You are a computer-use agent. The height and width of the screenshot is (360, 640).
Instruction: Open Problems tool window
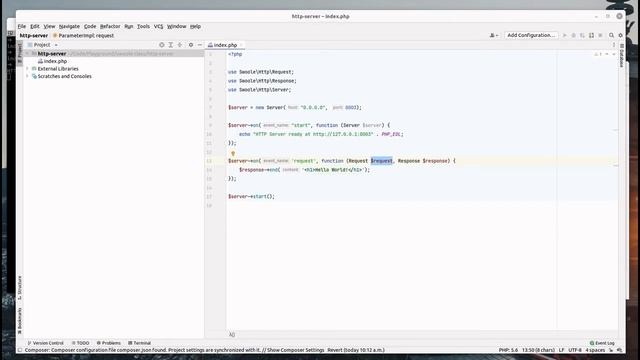point(109,343)
